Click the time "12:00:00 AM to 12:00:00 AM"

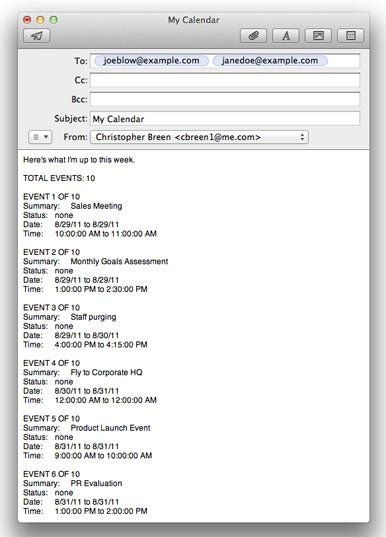(106, 400)
